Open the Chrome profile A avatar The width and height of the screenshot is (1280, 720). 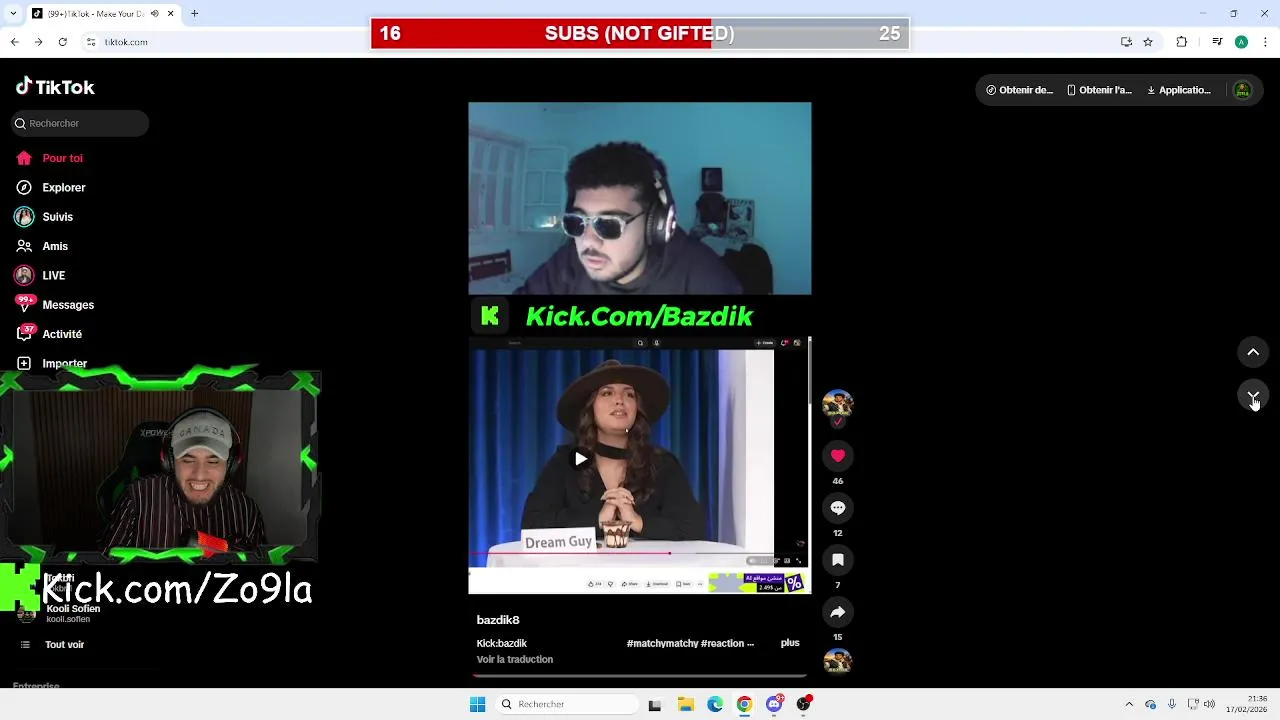click(1241, 42)
